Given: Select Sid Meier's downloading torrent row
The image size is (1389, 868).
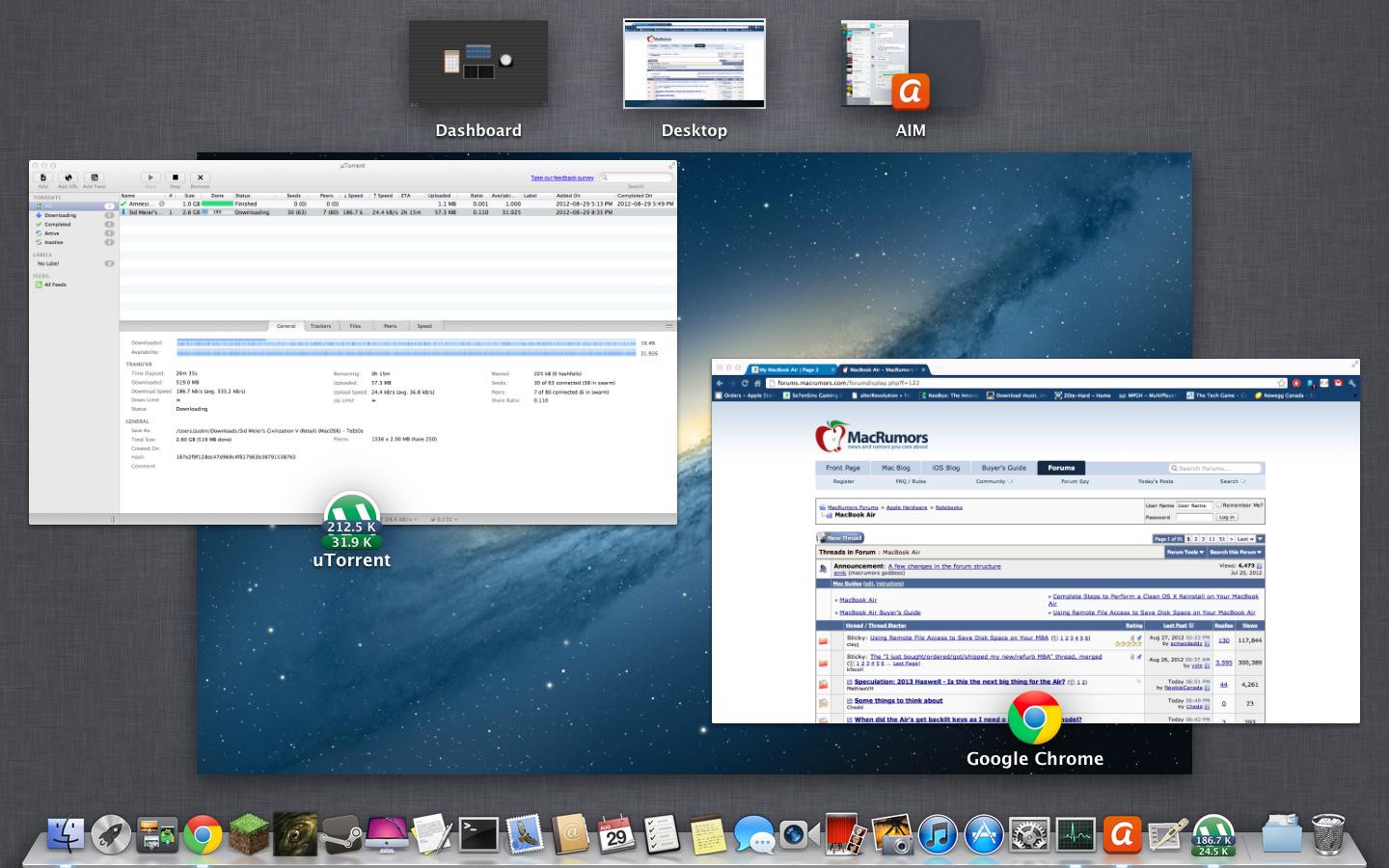Looking at the screenshot, I should tap(397, 212).
